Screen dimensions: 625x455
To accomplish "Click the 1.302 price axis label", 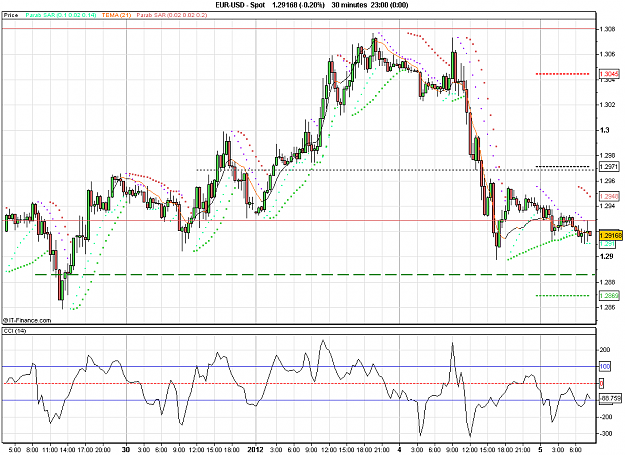I will pos(607,105).
